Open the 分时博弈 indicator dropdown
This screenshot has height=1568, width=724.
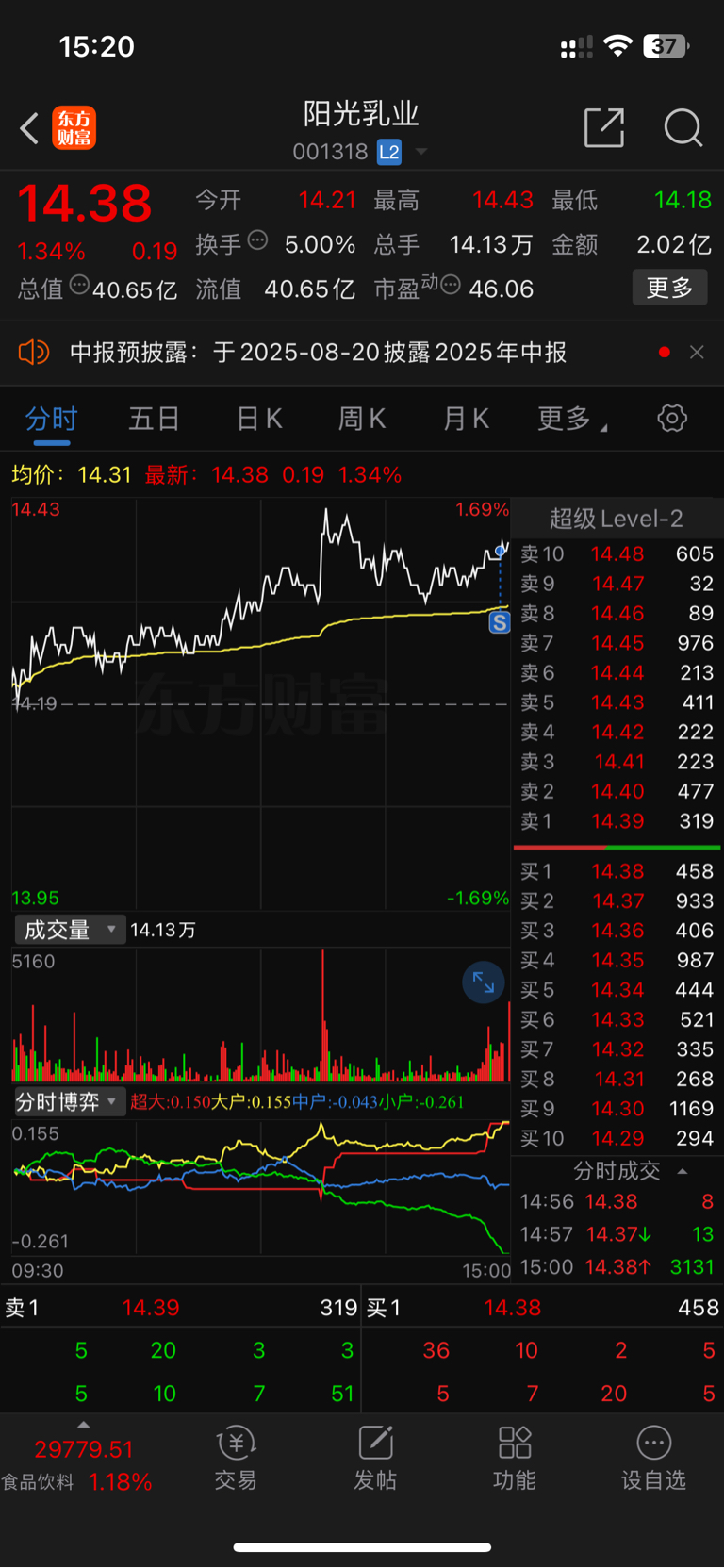pyautogui.click(x=70, y=1101)
